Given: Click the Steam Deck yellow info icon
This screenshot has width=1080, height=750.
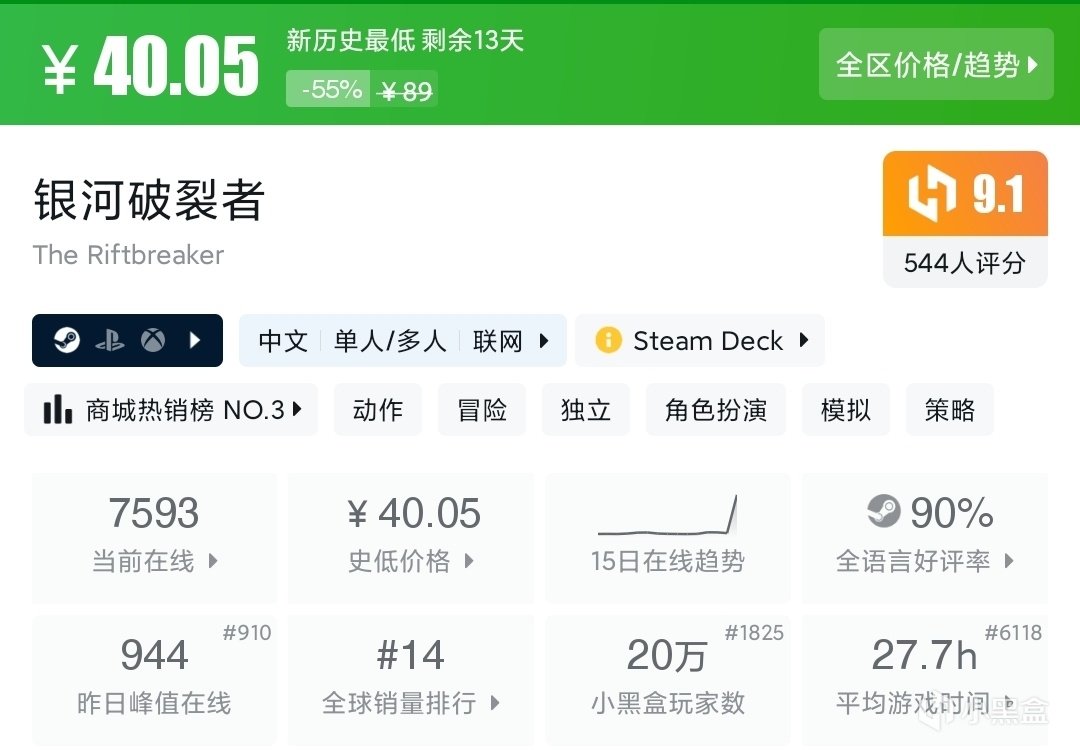Looking at the screenshot, I should [608, 341].
